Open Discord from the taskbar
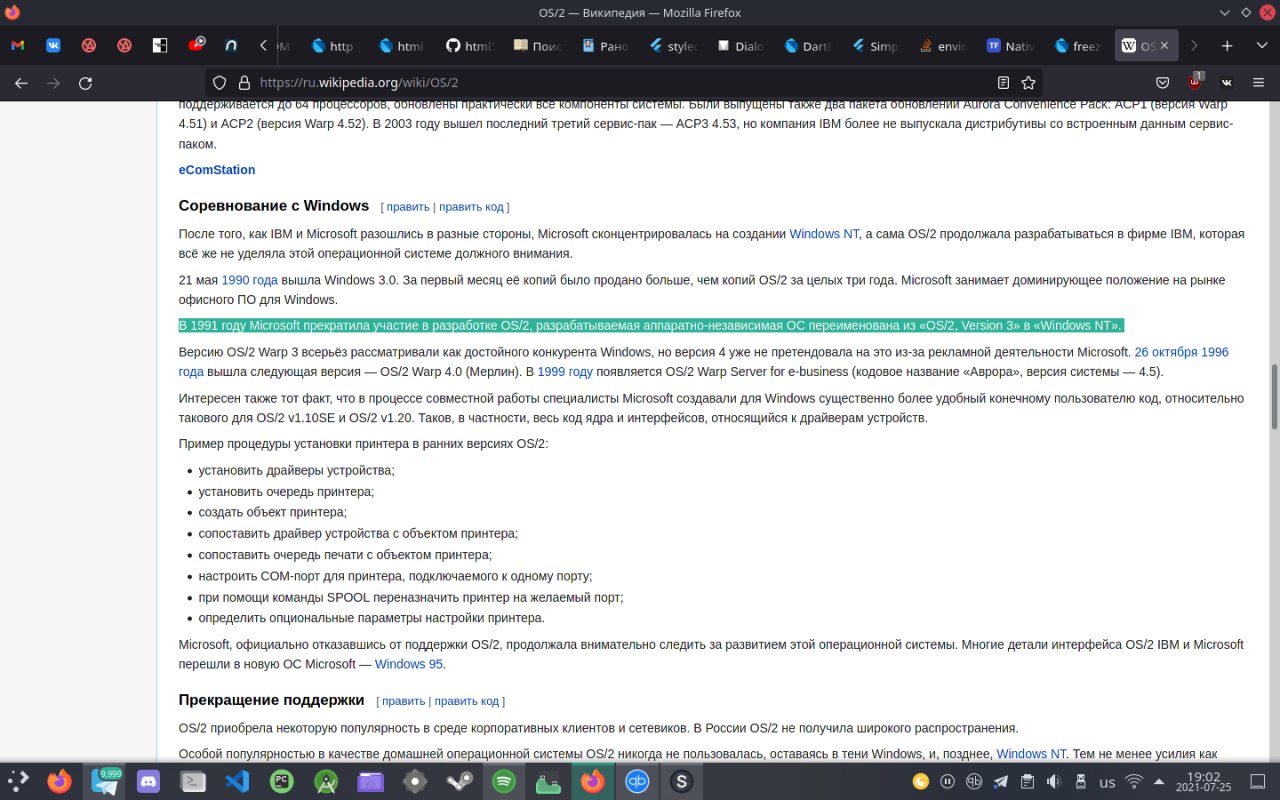The height and width of the screenshot is (800, 1280). 149,781
